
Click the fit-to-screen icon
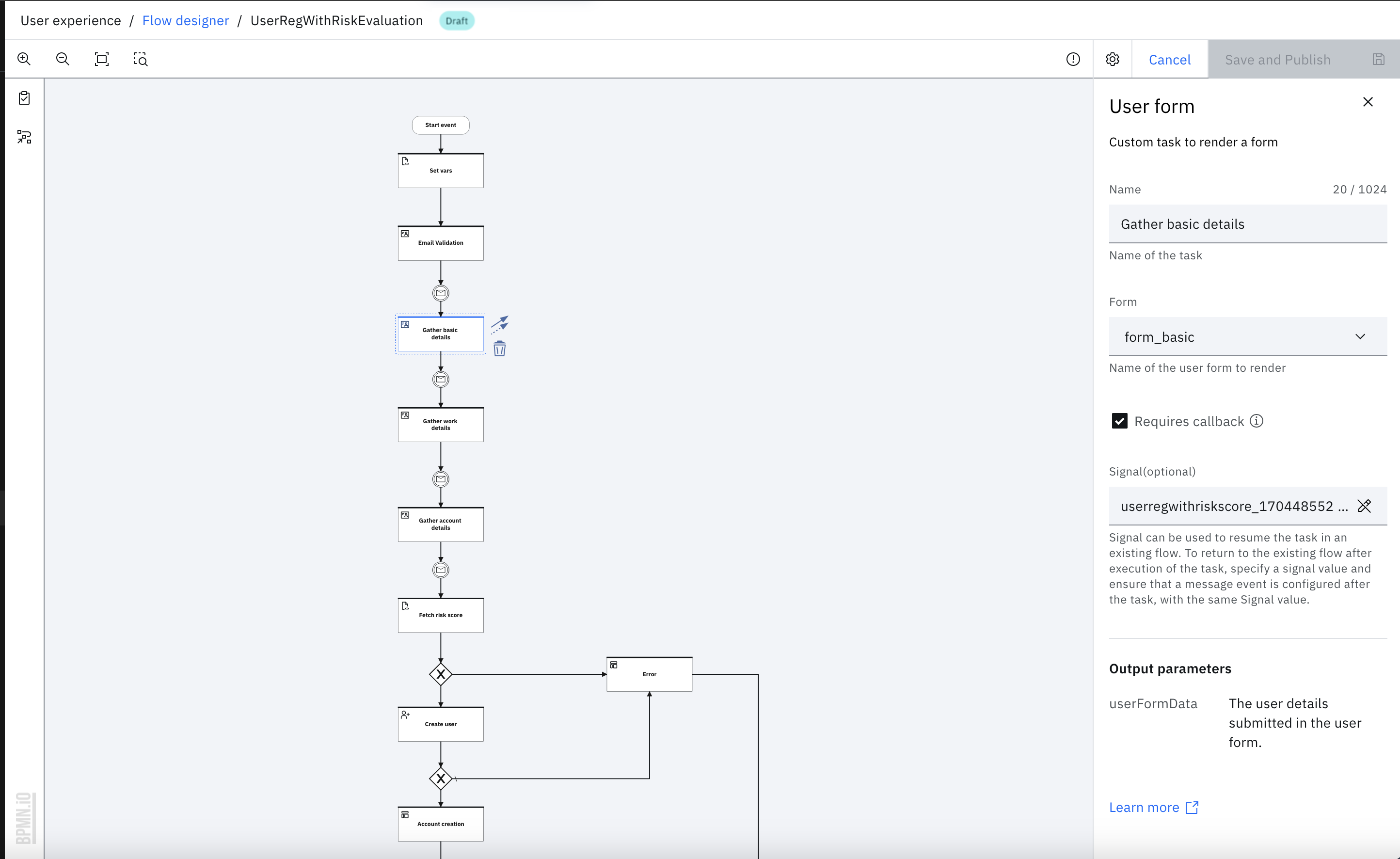click(101, 59)
